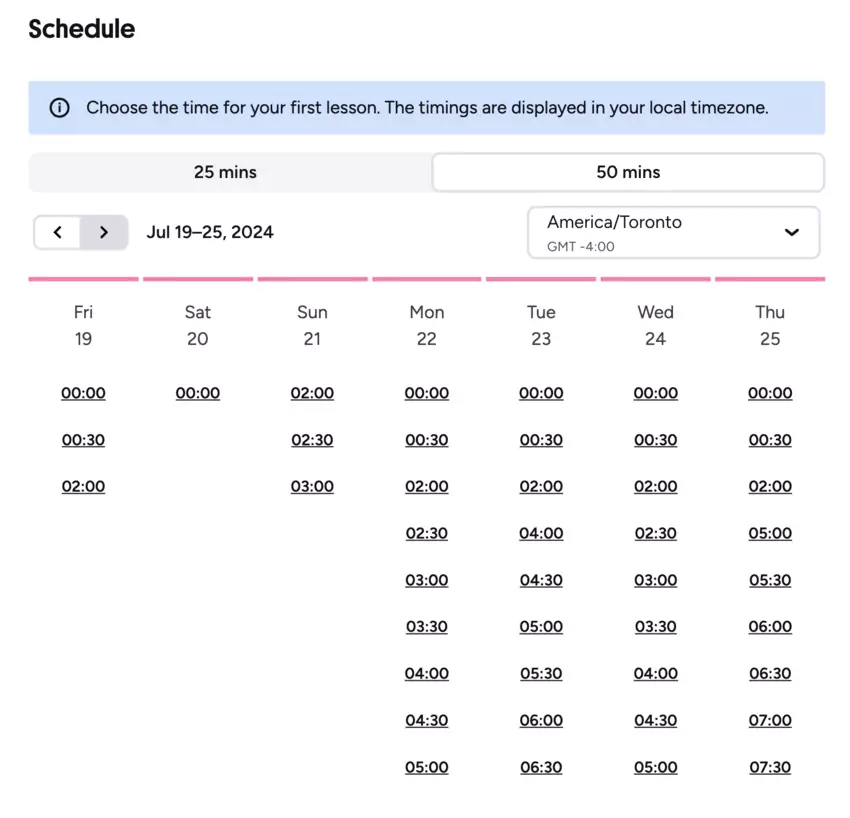Image resolution: width=850 pixels, height=818 pixels.
Task: Select 06:30 on Tuesday 23
Action: [x=541, y=767]
